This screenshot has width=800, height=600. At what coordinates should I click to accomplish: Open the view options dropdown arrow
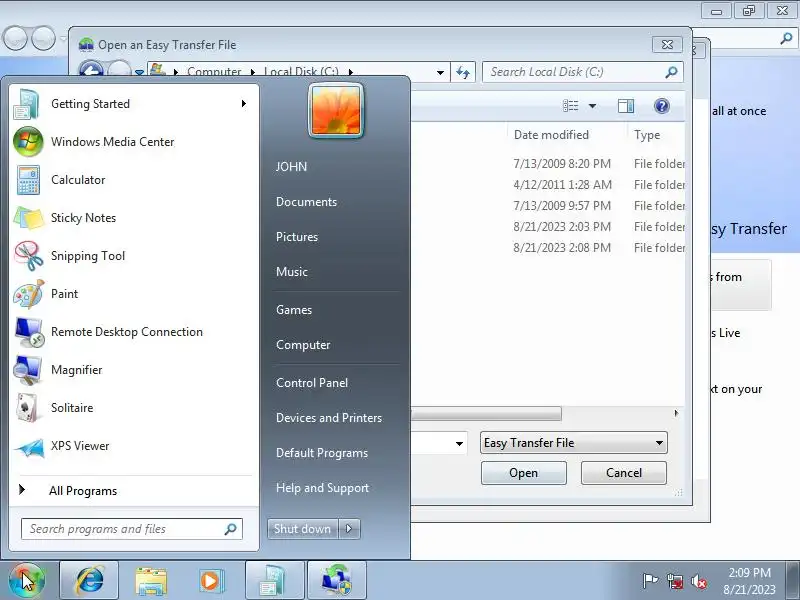[592, 106]
